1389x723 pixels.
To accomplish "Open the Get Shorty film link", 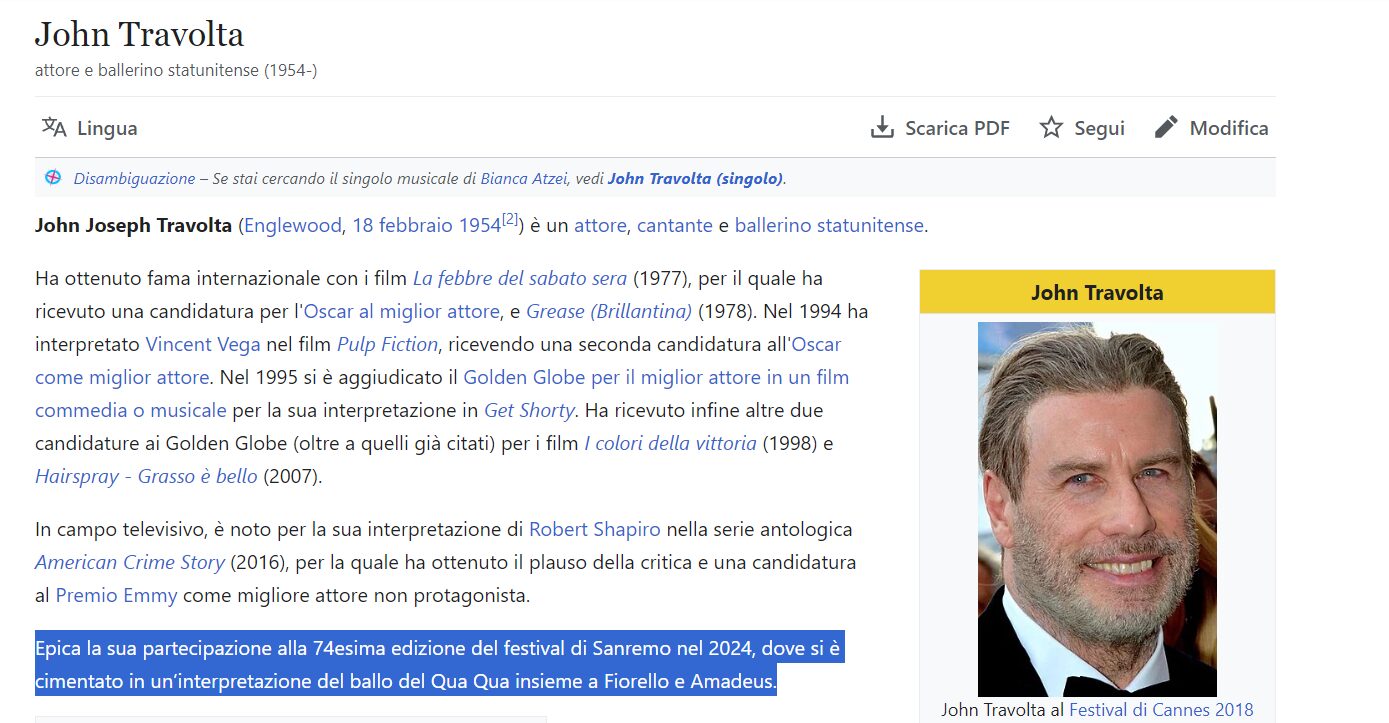I will click(x=529, y=410).
